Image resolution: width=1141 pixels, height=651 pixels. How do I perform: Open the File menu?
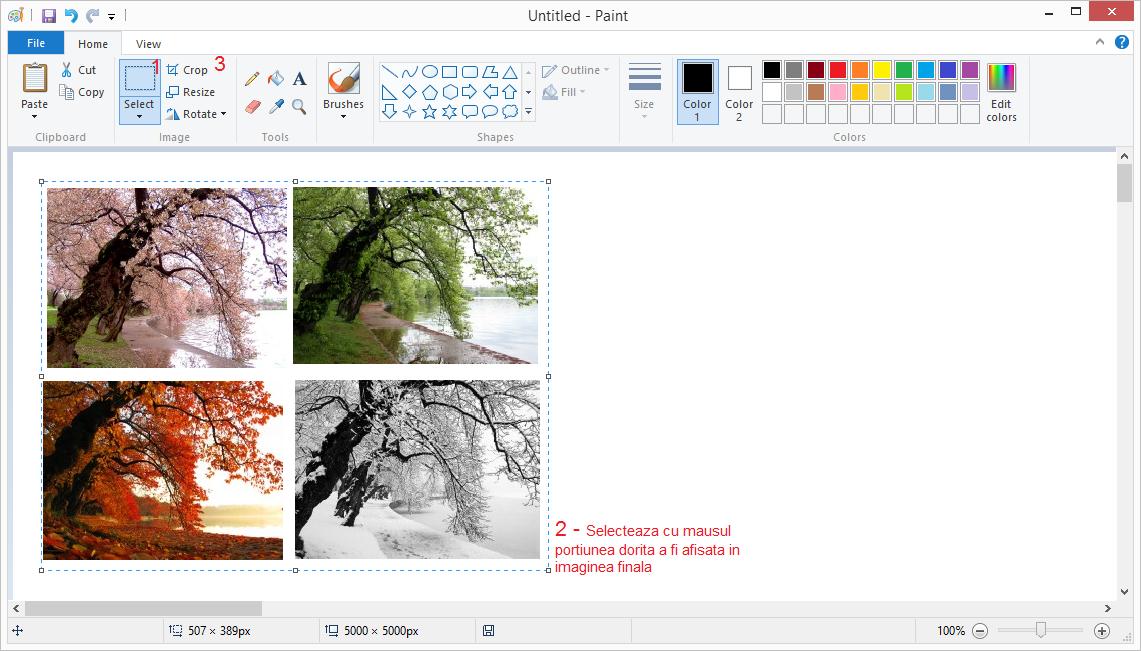36,43
